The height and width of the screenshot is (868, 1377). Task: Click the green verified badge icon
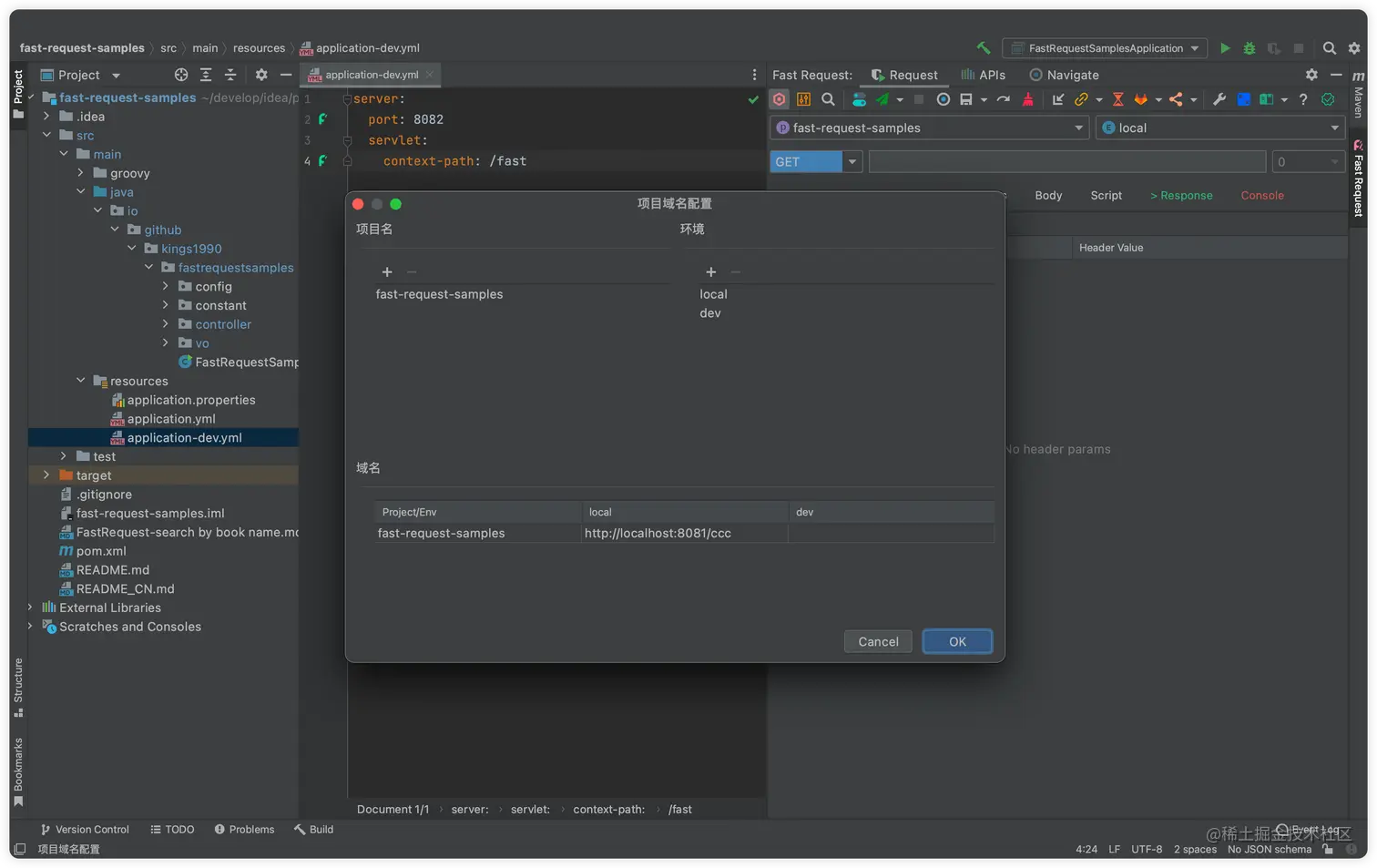1328,99
